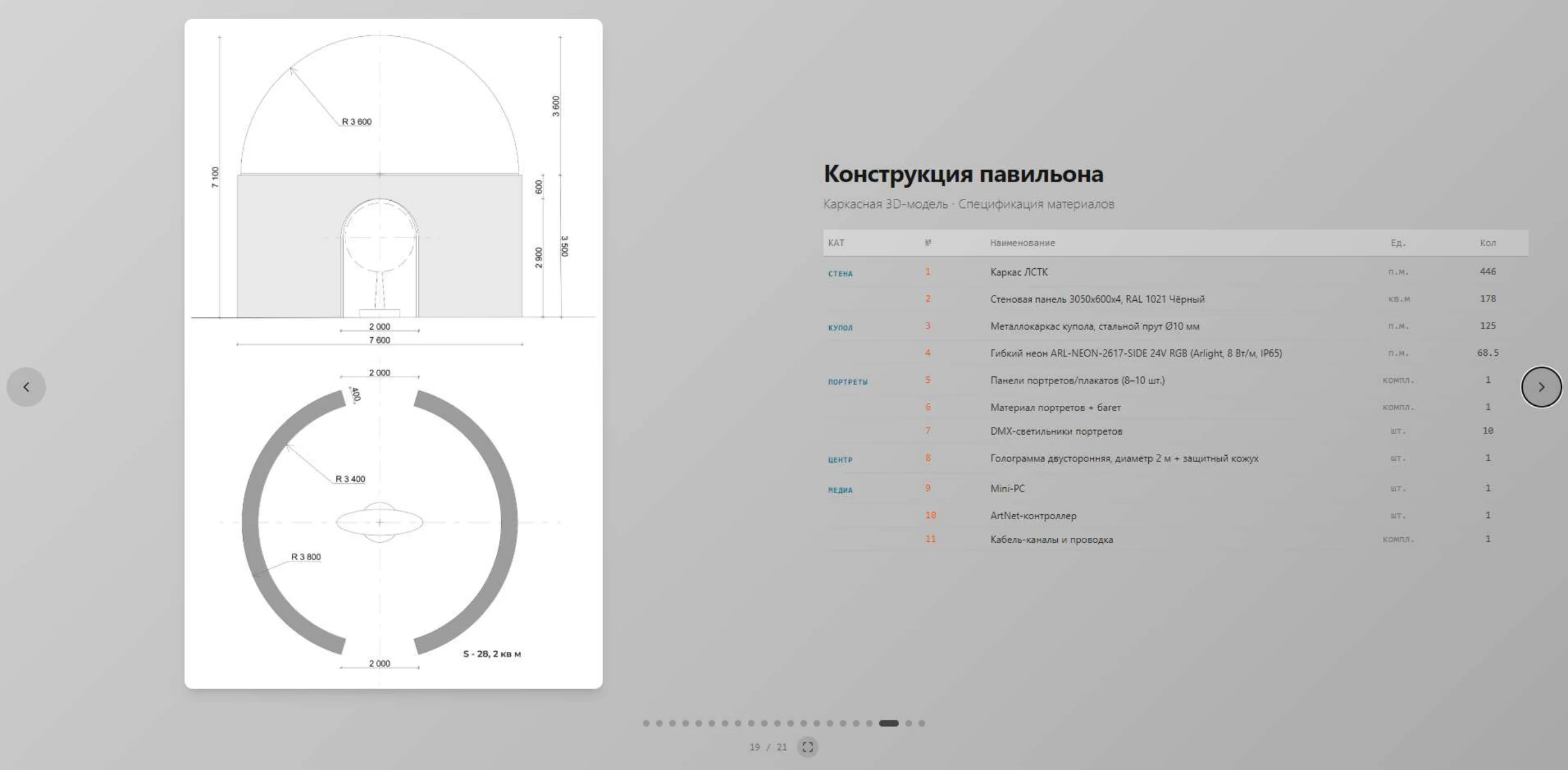
Task: Jump to the last slide pagination dot
Action: click(922, 723)
